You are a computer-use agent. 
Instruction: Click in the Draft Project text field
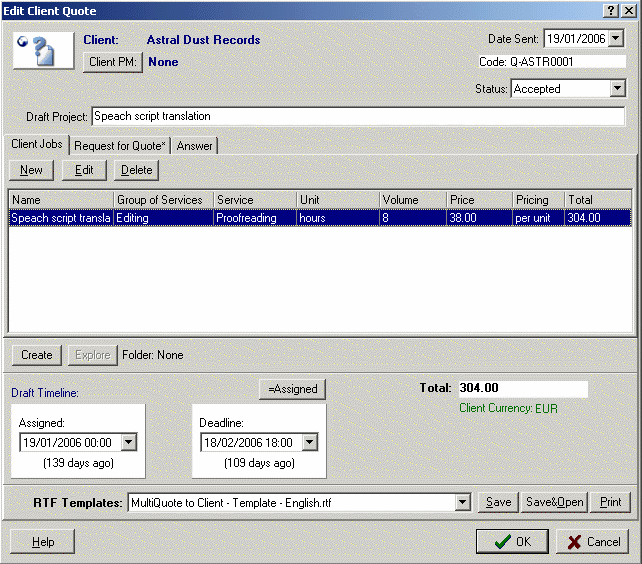pyautogui.click(x=357, y=116)
